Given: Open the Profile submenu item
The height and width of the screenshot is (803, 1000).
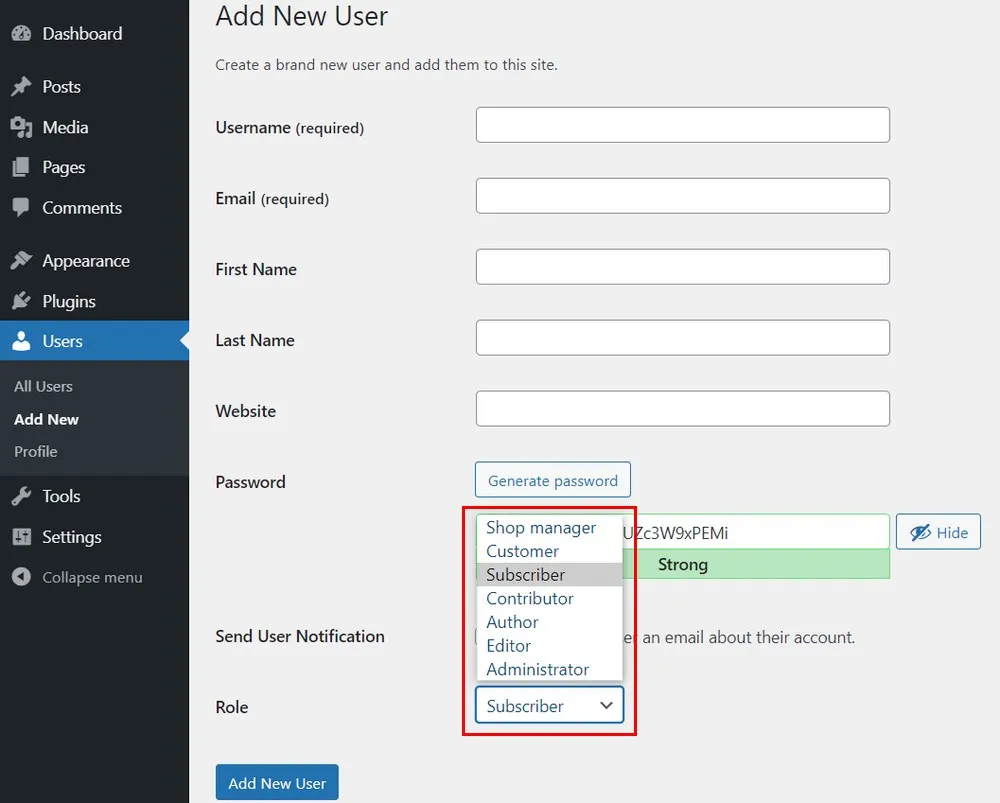Looking at the screenshot, I should tap(36, 452).
